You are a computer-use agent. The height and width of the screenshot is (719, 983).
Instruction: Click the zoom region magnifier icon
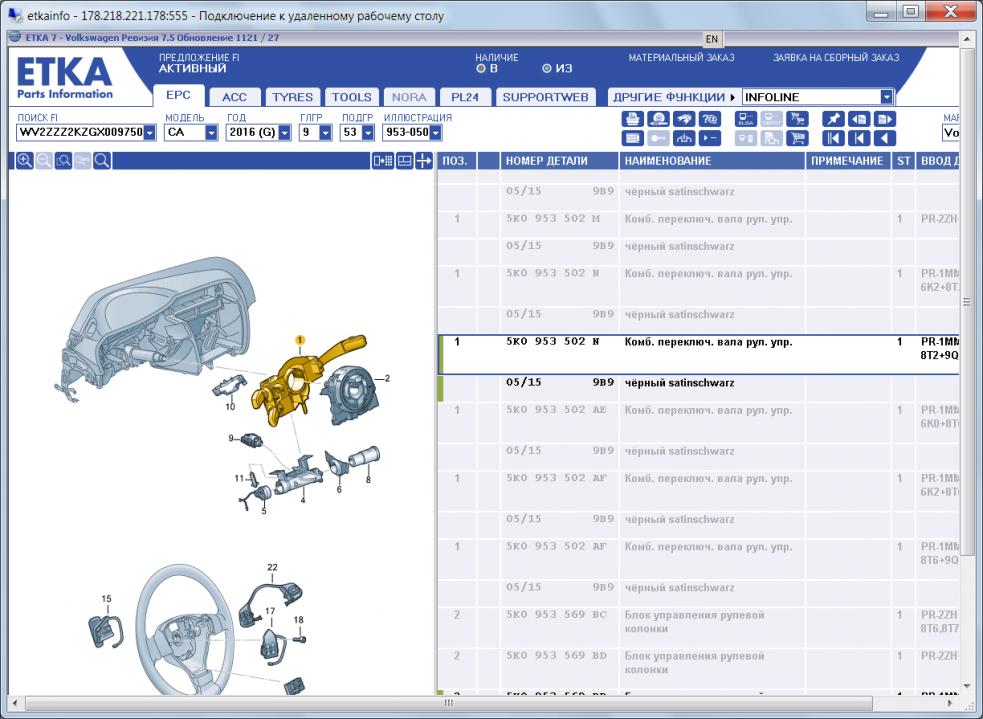(63, 160)
